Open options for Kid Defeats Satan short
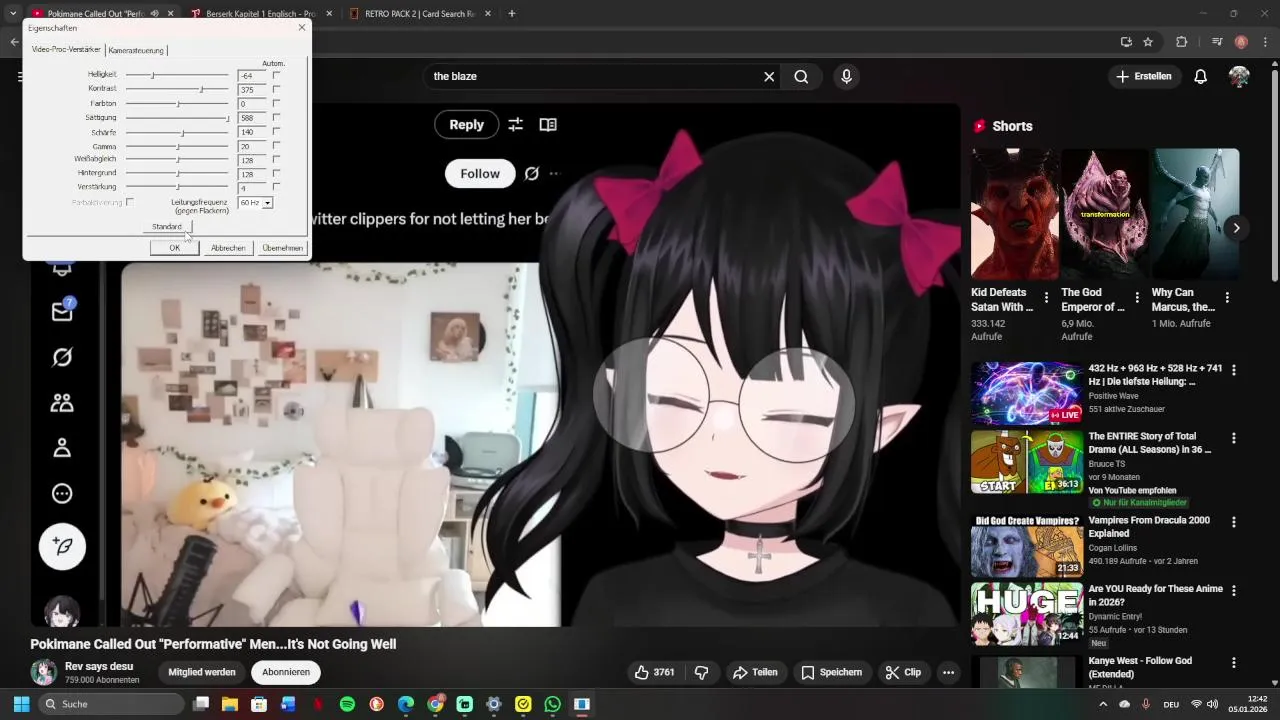This screenshot has height=720, width=1280. tap(1046, 298)
